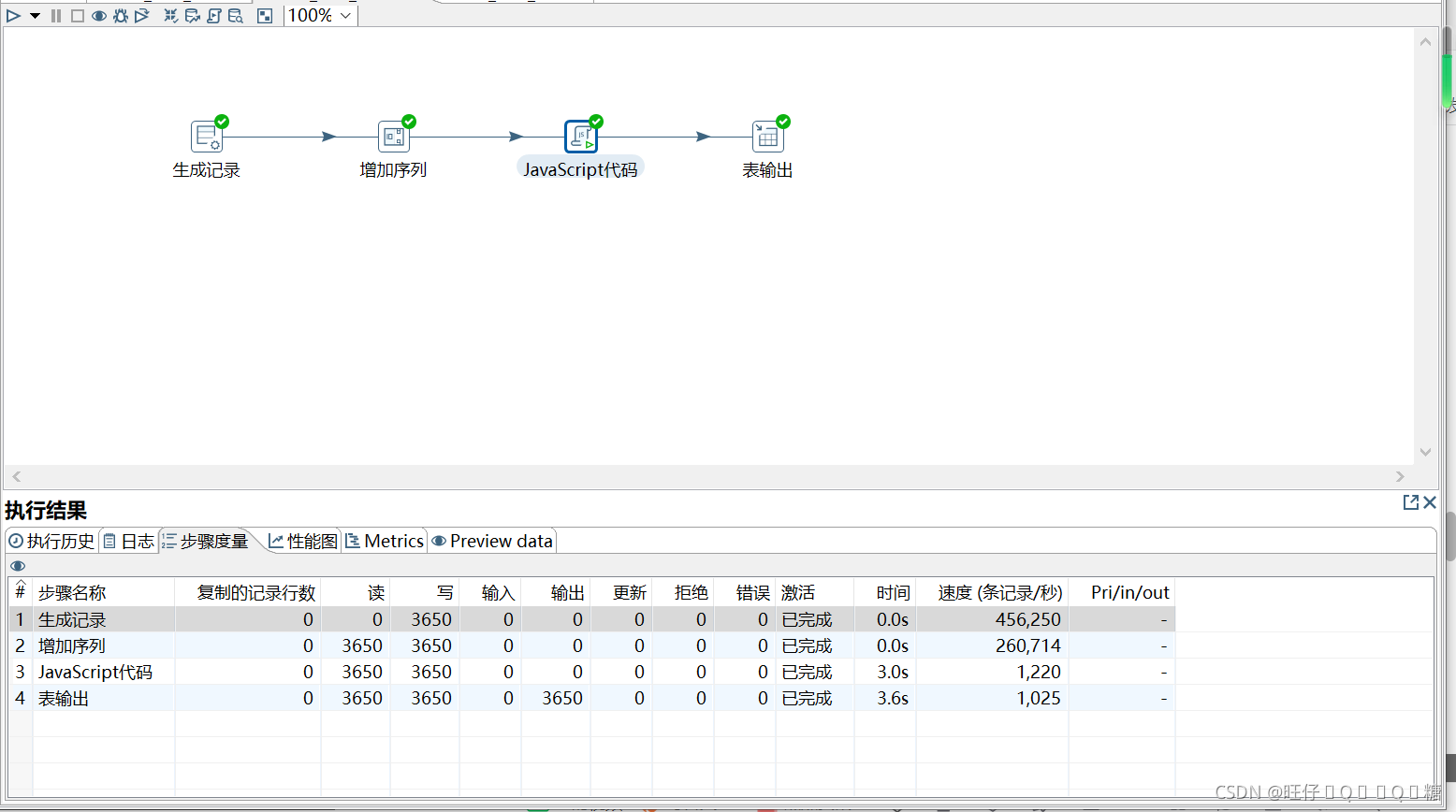The image size is (1456, 812).
Task: Toggle sort on the # column header
Action: pos(21,593)
